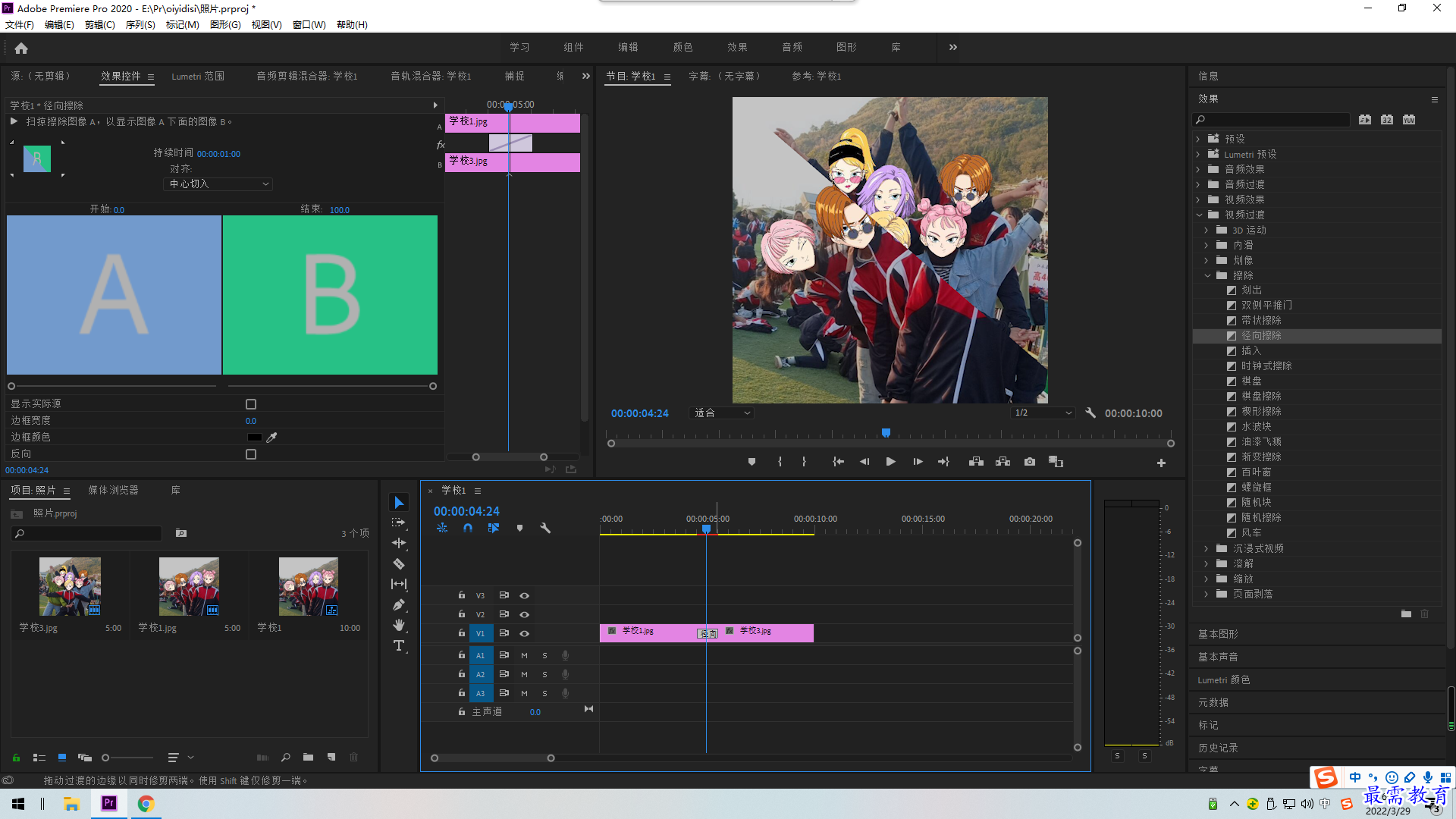Expand the Audio Effects folder

[x=1198, y=170]
